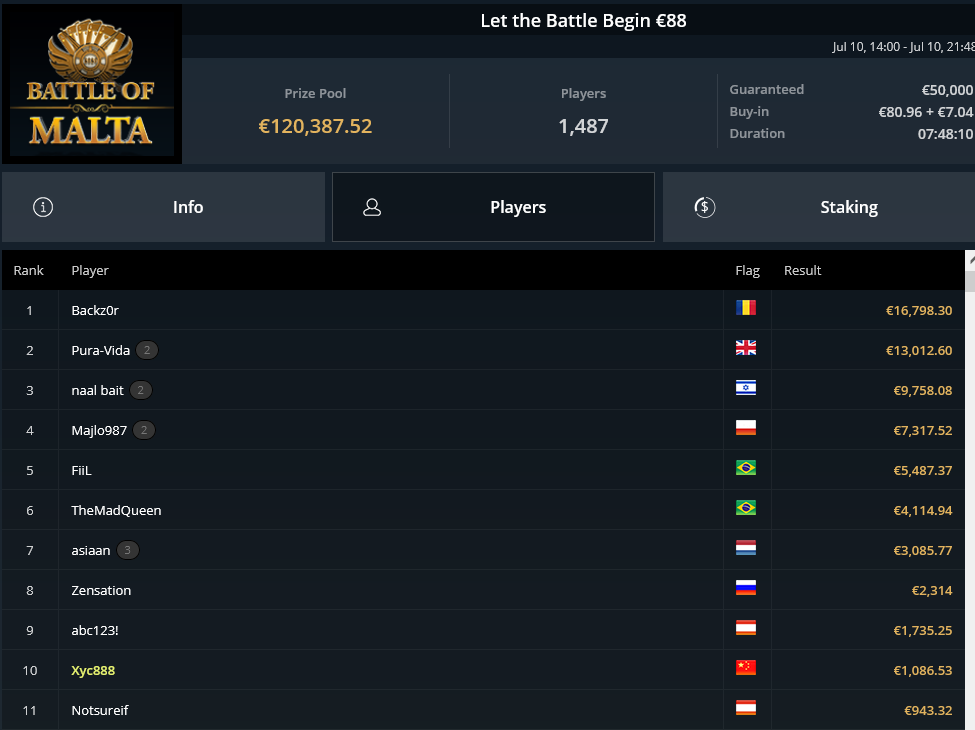Click player TheMadQueen in the list
Viewport: 975px width, 730px height.
click(116, 511)
